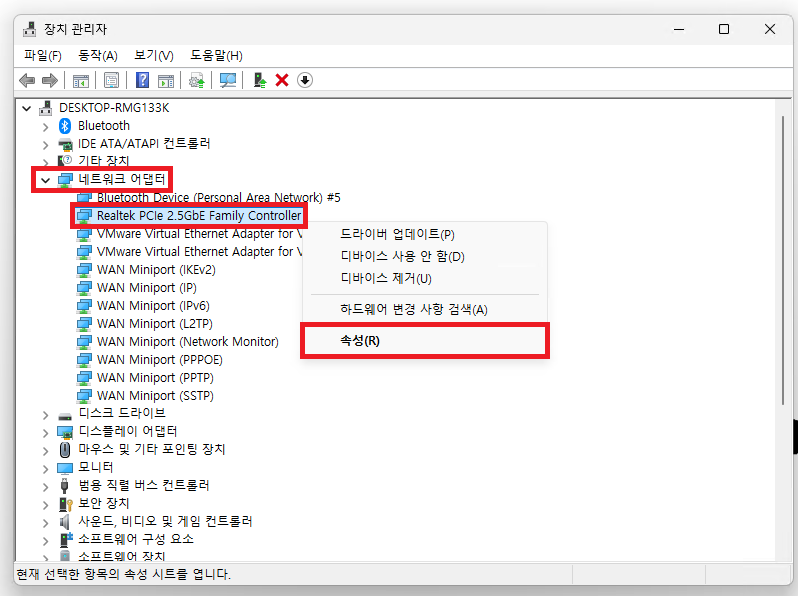Select WAN Miniport (L2TP)
This screenshot has height=596, width=798.
[x=155, y=324]
